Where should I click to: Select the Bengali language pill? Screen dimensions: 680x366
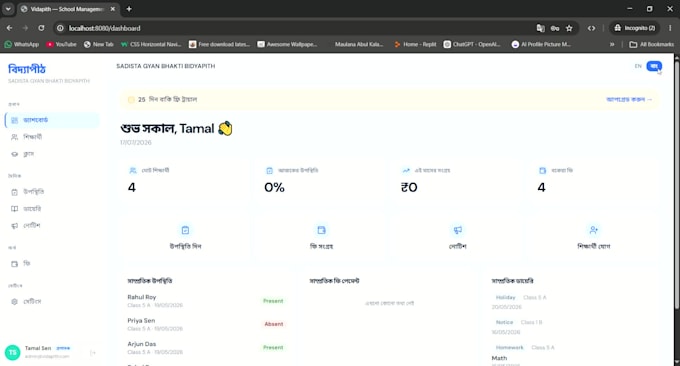tap(654, 66)
